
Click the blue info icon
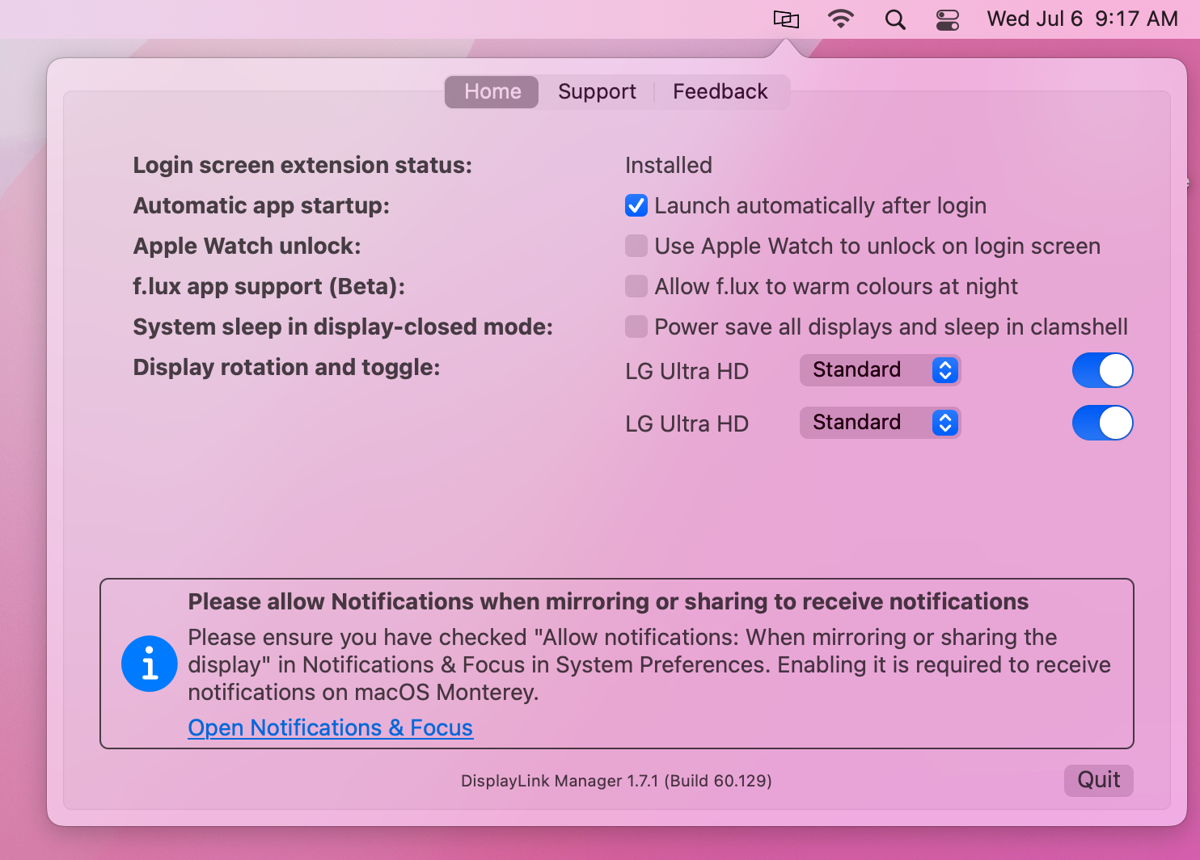[x=149, y=663]
